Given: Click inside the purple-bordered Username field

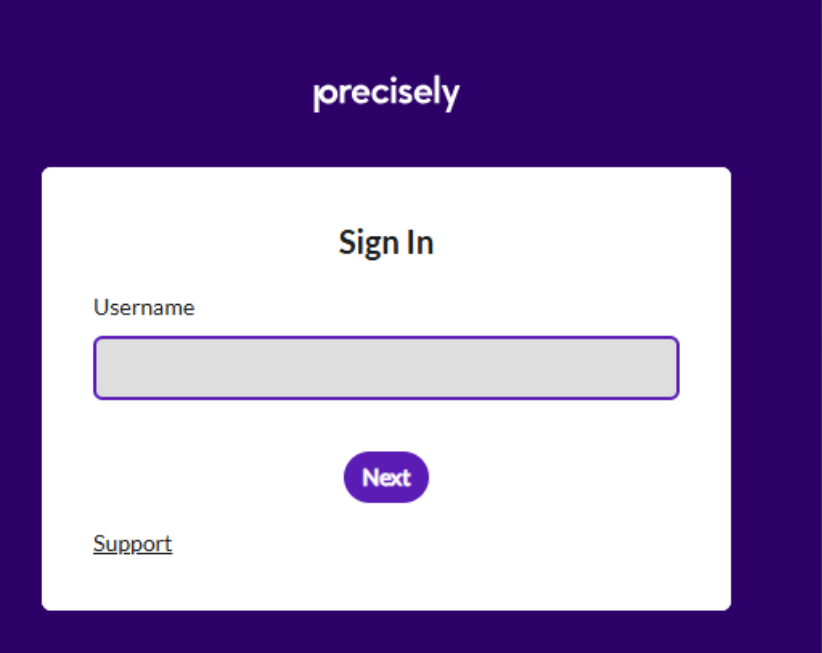Looking at the screenshot, I should pos(386,368).
